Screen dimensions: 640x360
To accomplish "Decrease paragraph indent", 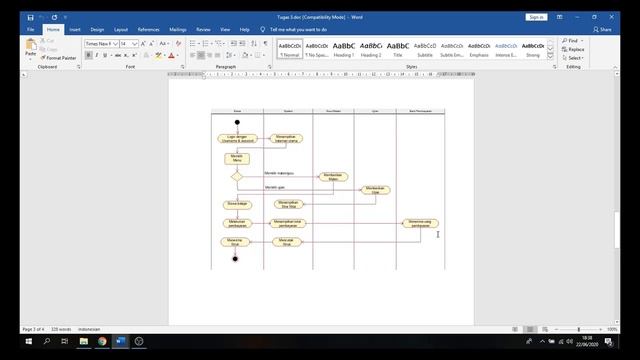I will point(233,43).
